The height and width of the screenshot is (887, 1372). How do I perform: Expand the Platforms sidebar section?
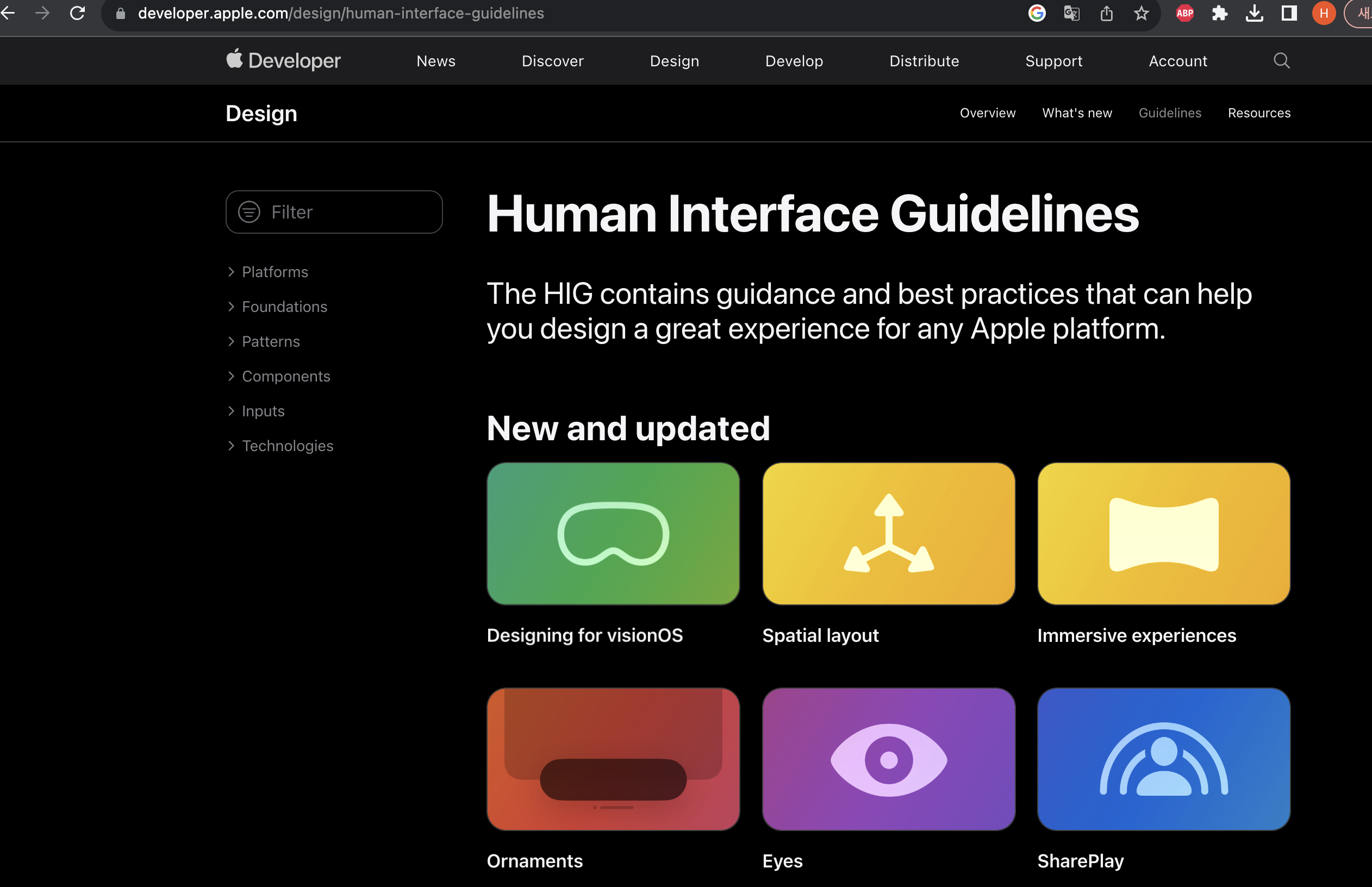click(x=274, y=272)
